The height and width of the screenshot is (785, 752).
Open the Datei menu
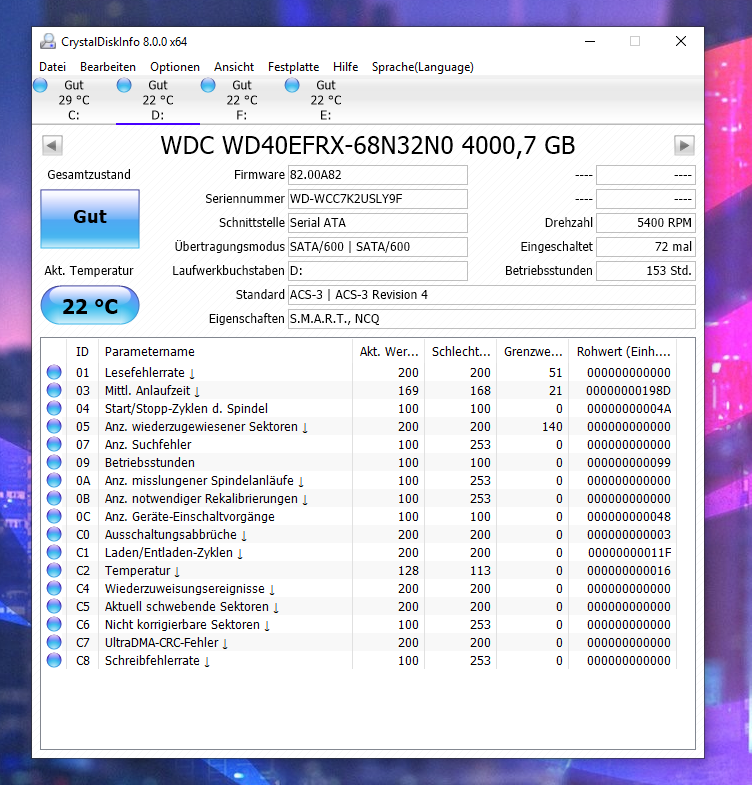(x=52, y=67)
